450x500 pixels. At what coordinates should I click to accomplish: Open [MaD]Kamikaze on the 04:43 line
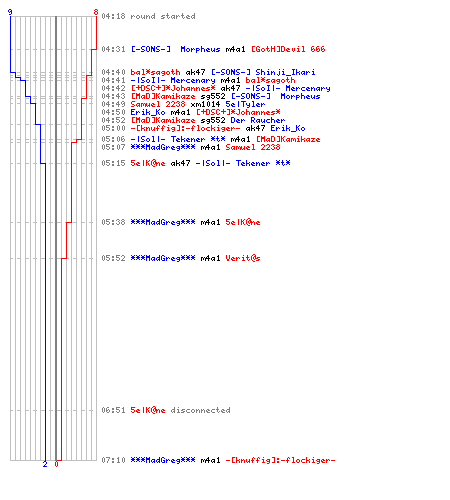point(163,96)
